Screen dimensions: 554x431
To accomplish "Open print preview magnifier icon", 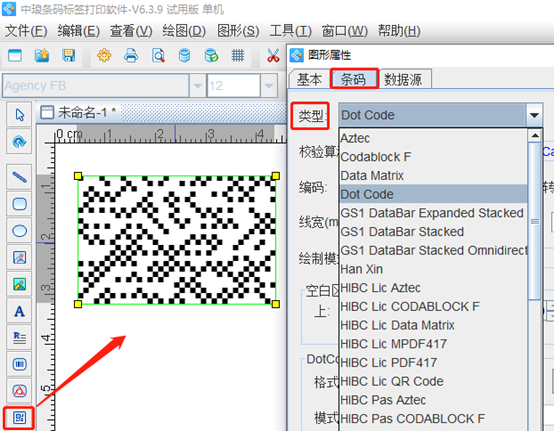I will click(158, 55).
